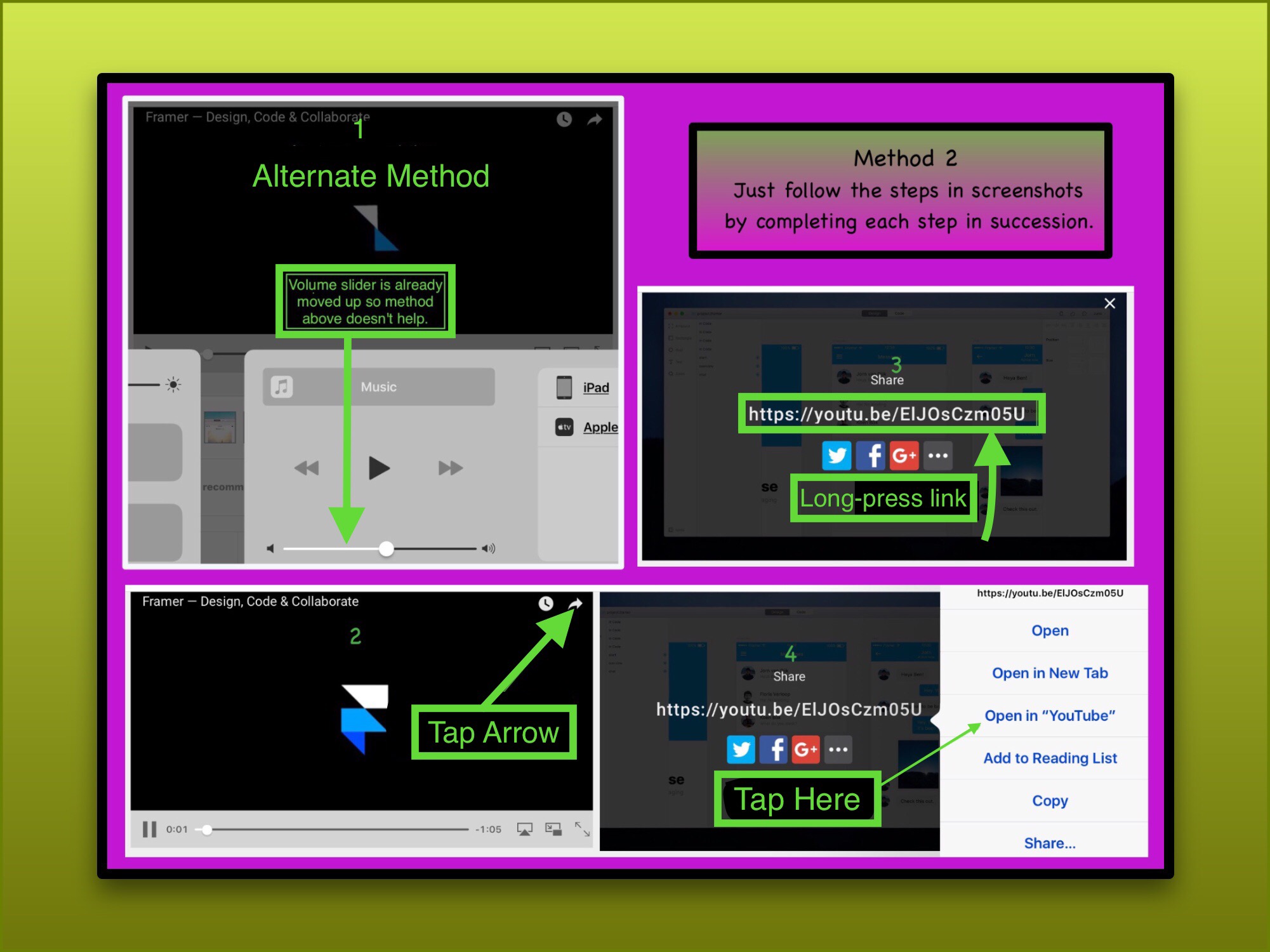Select iPad as AirPlay output device
This screenshot has height=952, width=1270.
595,387
